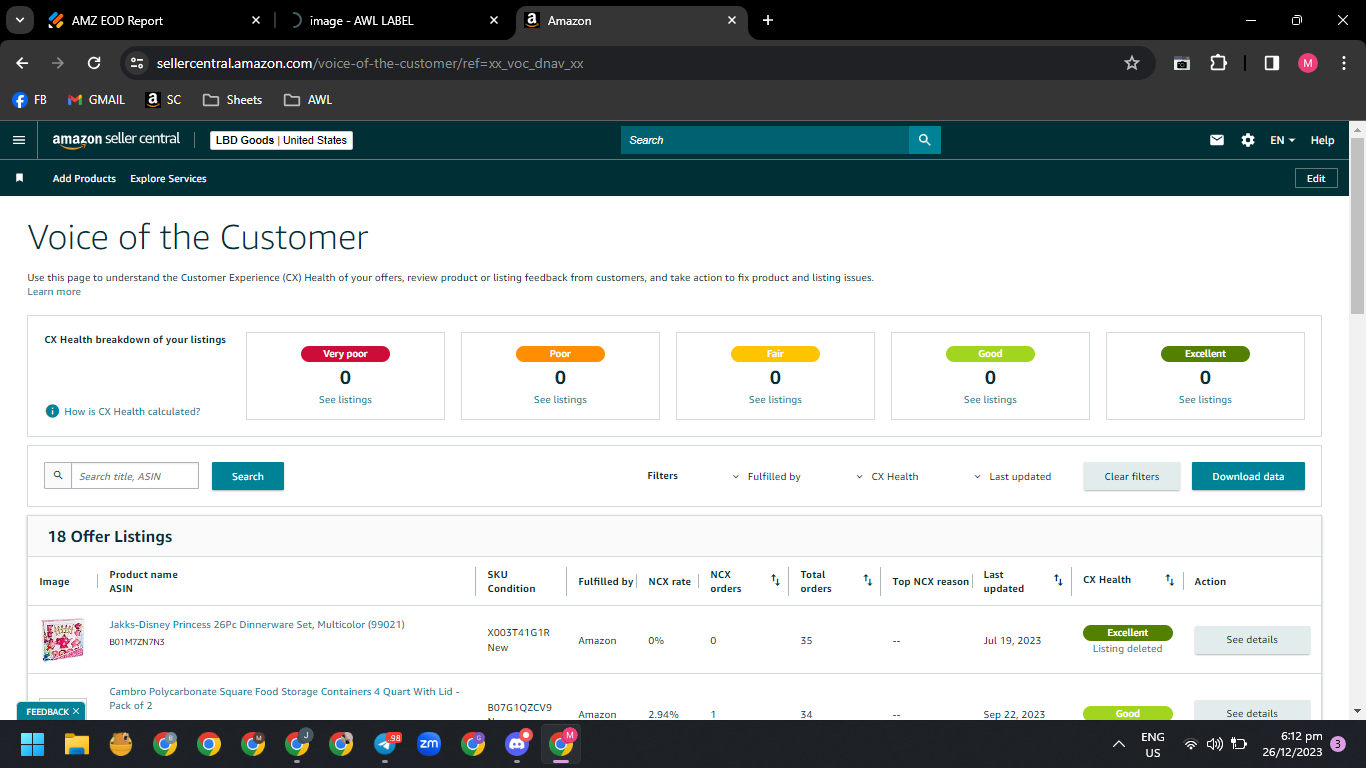Screen dimensions: 1366x768
Task: Expand the Last updated filter
Action: 1012,477
